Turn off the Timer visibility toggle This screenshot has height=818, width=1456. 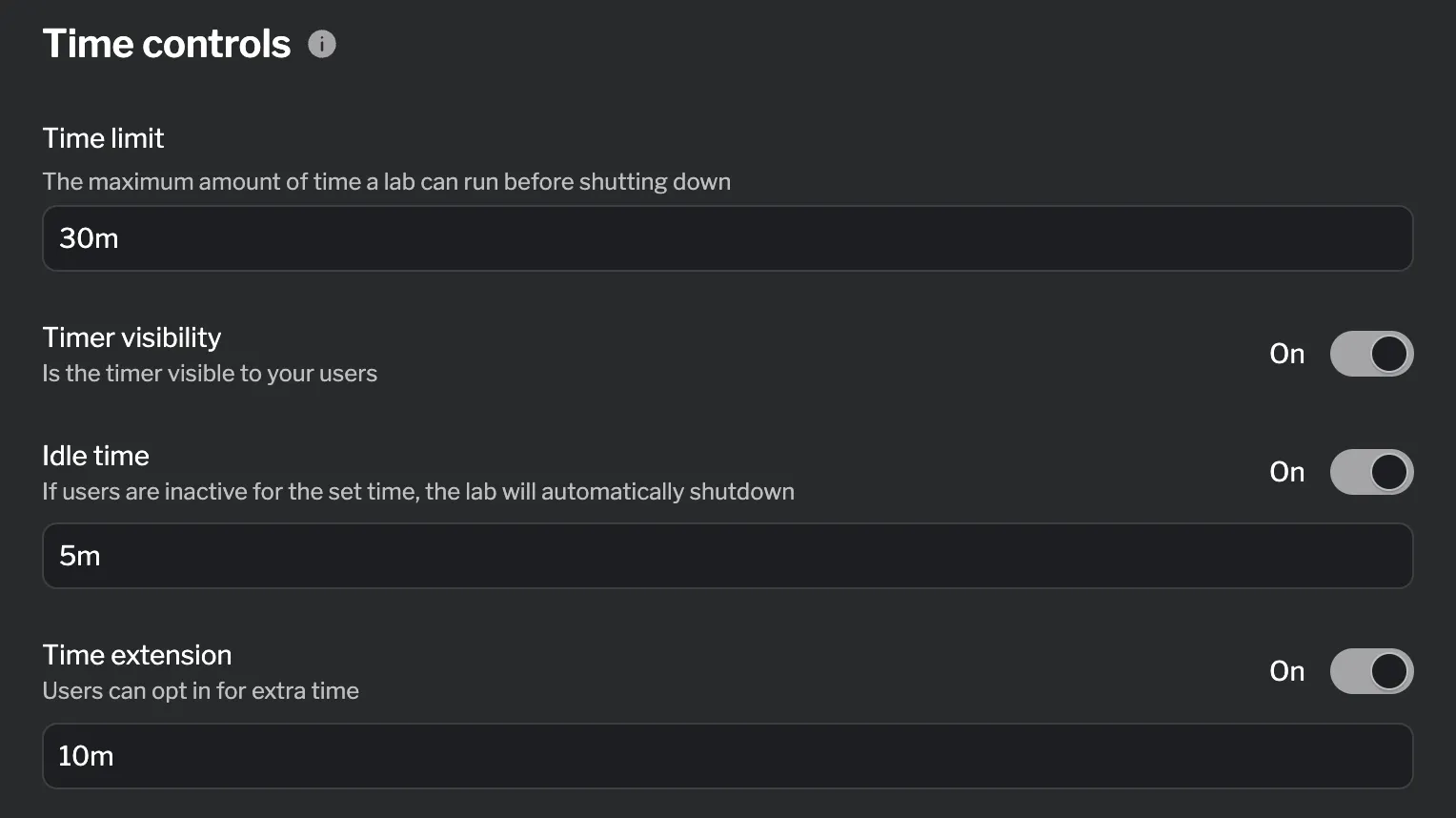pos(1371,354)
